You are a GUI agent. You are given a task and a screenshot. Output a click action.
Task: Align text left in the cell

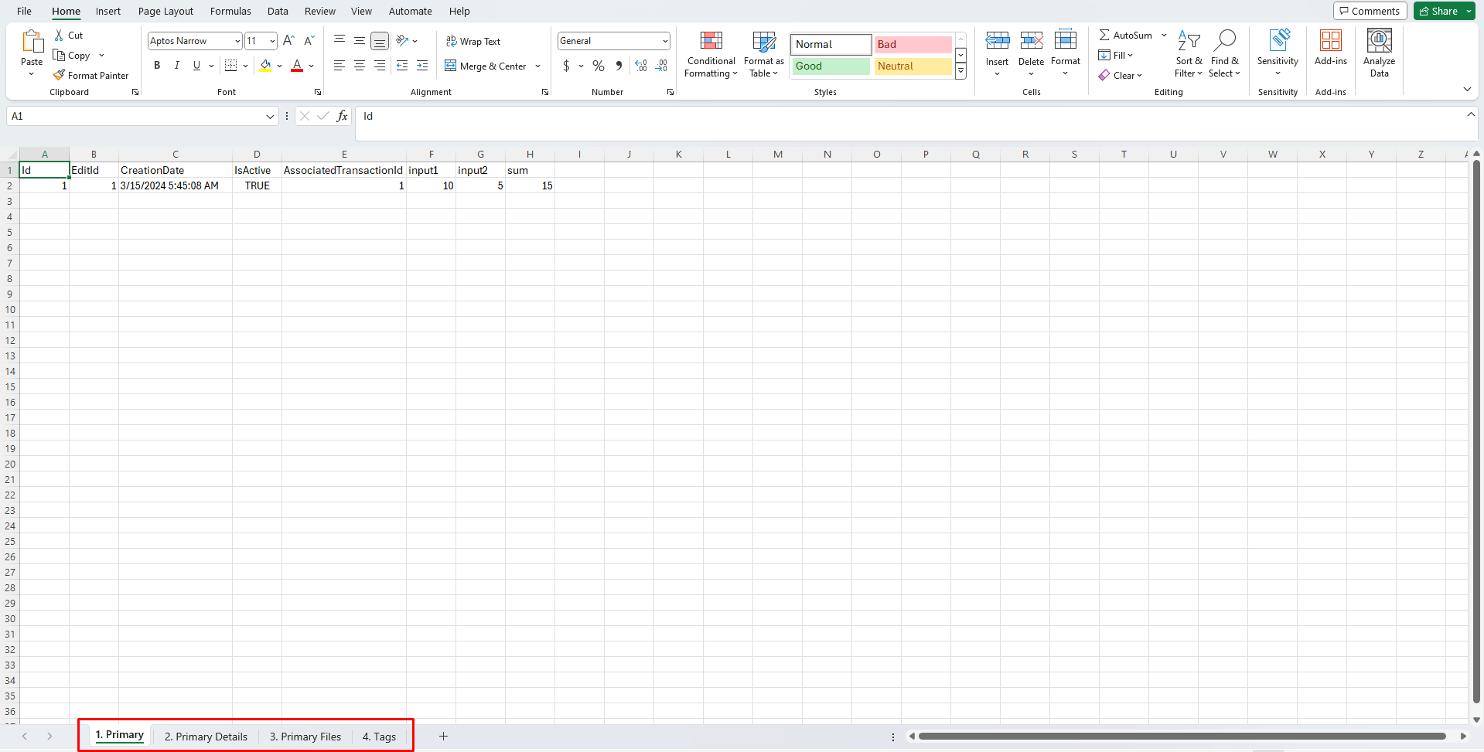point(339,65)
